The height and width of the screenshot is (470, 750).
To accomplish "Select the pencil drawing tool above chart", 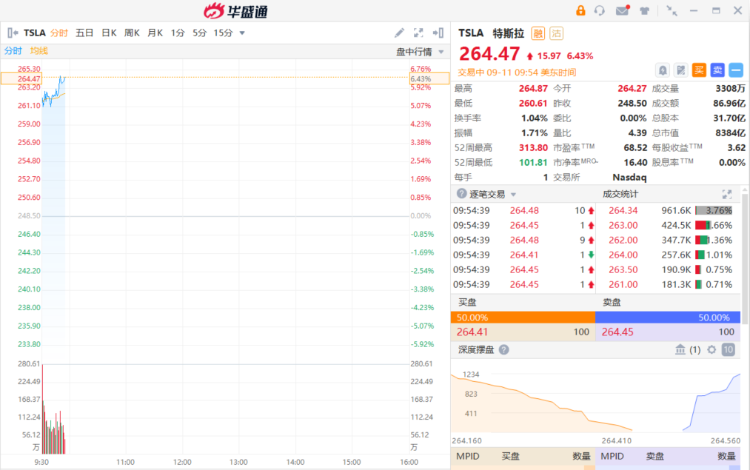I will click(x=400, y=32).
